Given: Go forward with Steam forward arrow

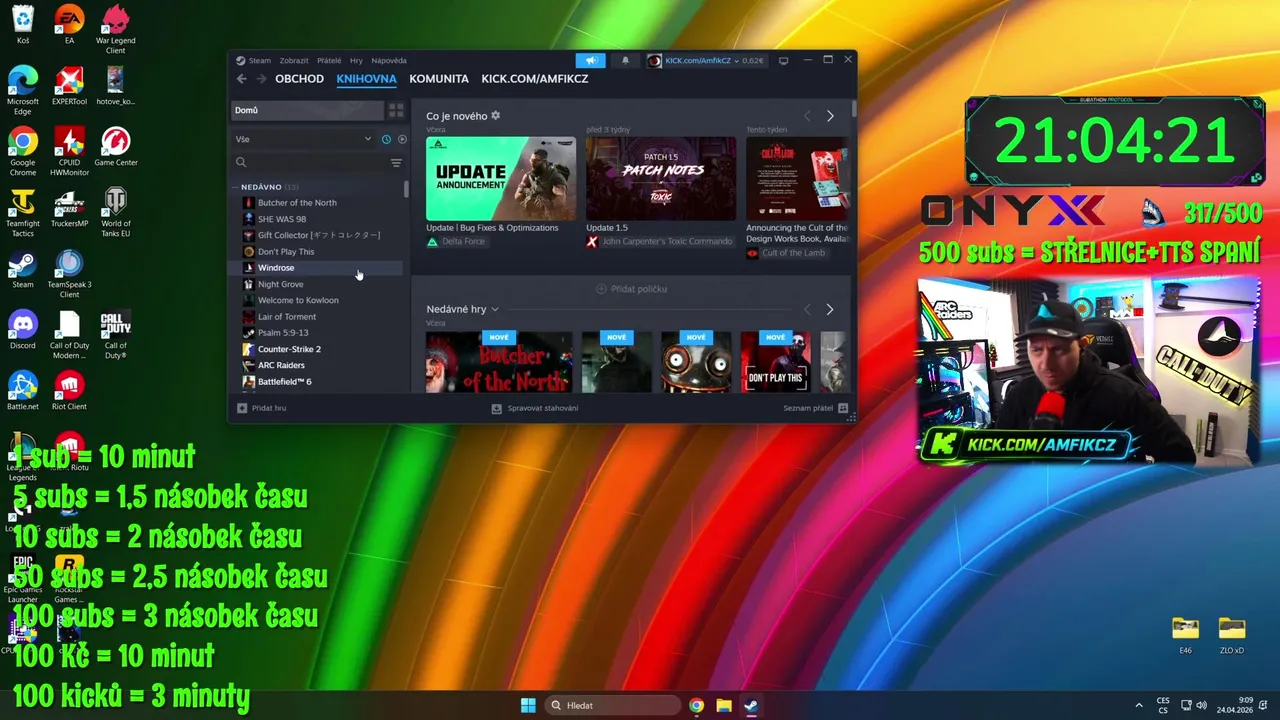Looking at the screenshot, I should [x=261, y=79].
